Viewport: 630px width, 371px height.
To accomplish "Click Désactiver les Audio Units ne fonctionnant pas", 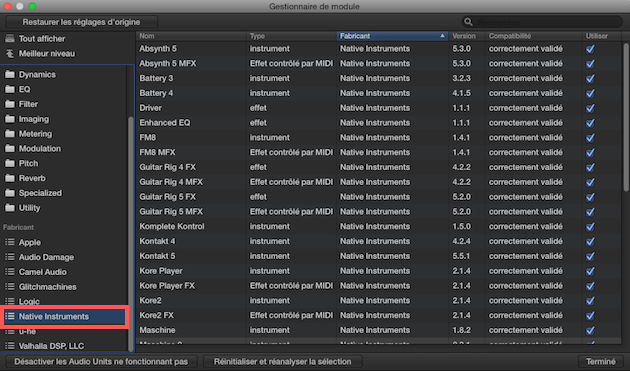I will coord(101,361).
